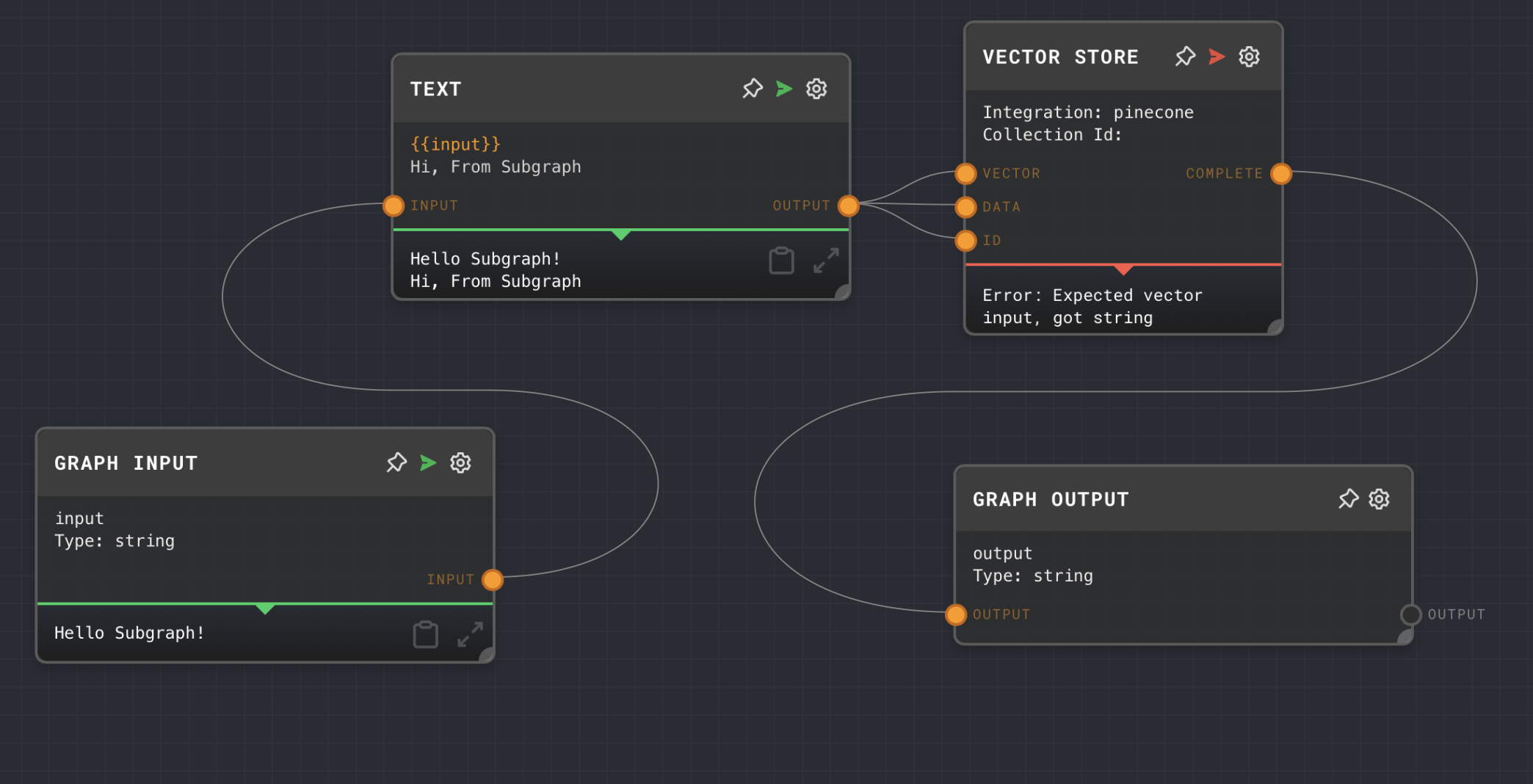Run the Vector Store node

(x=1217, y=57)
